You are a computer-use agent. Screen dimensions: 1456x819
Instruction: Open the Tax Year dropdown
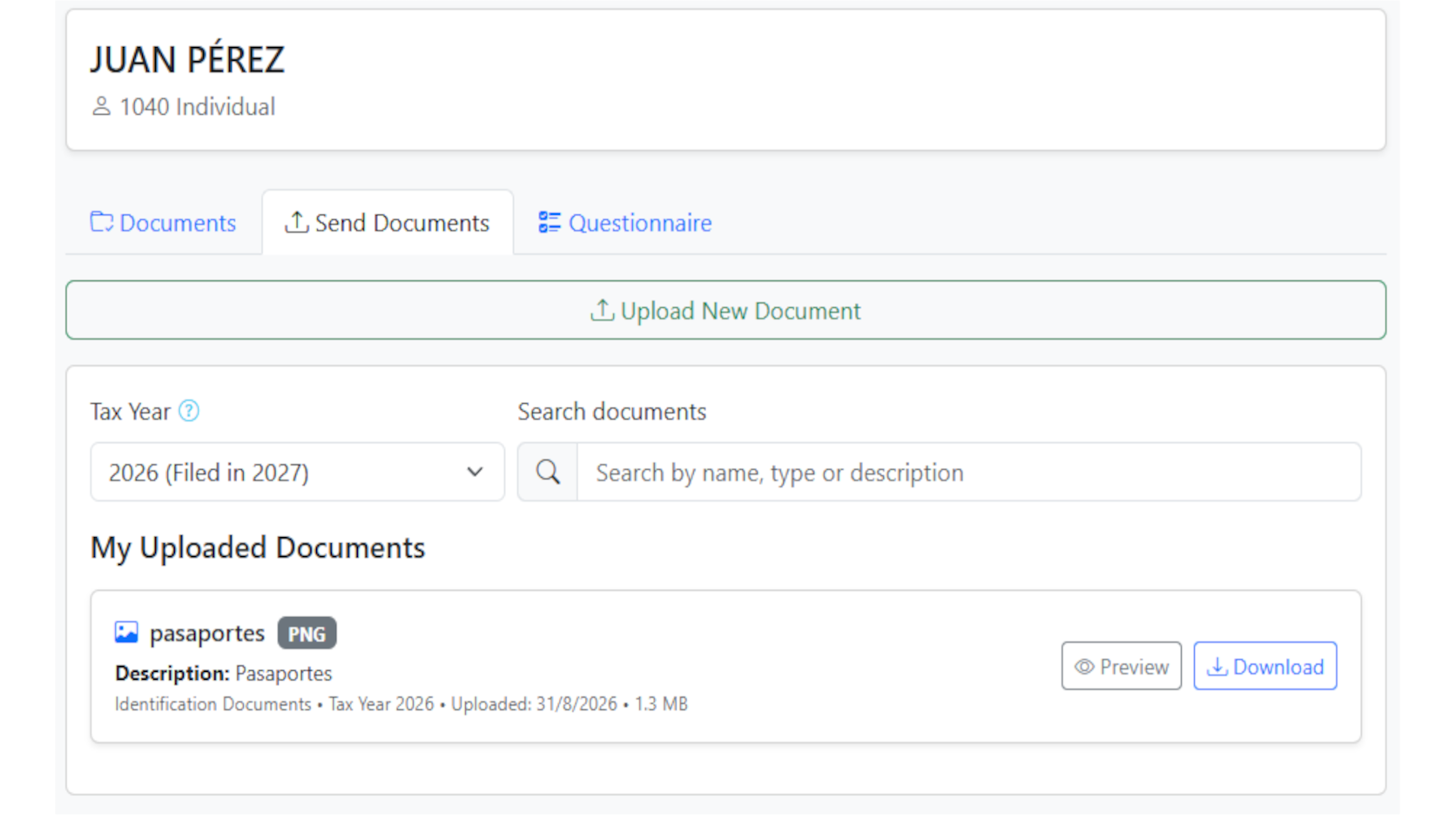[298, 473]
